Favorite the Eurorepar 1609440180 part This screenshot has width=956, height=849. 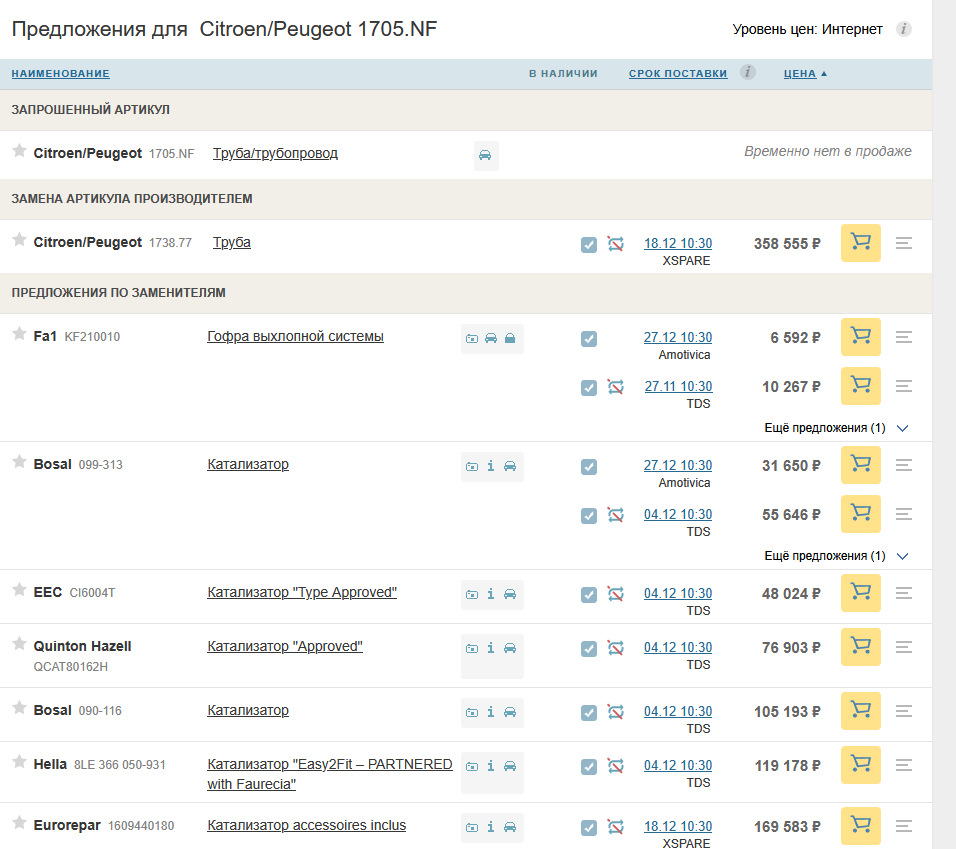coord(20,822)
